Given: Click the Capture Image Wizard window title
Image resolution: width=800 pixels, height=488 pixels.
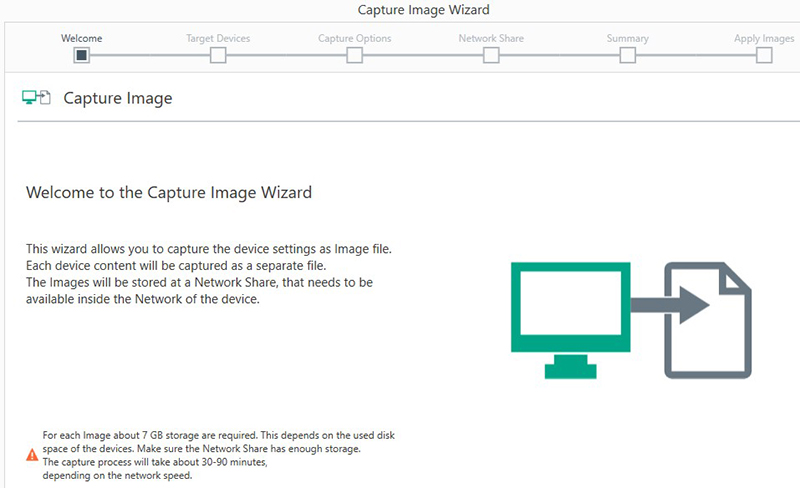Looking at the screenshot, I should tap(423, 10).
